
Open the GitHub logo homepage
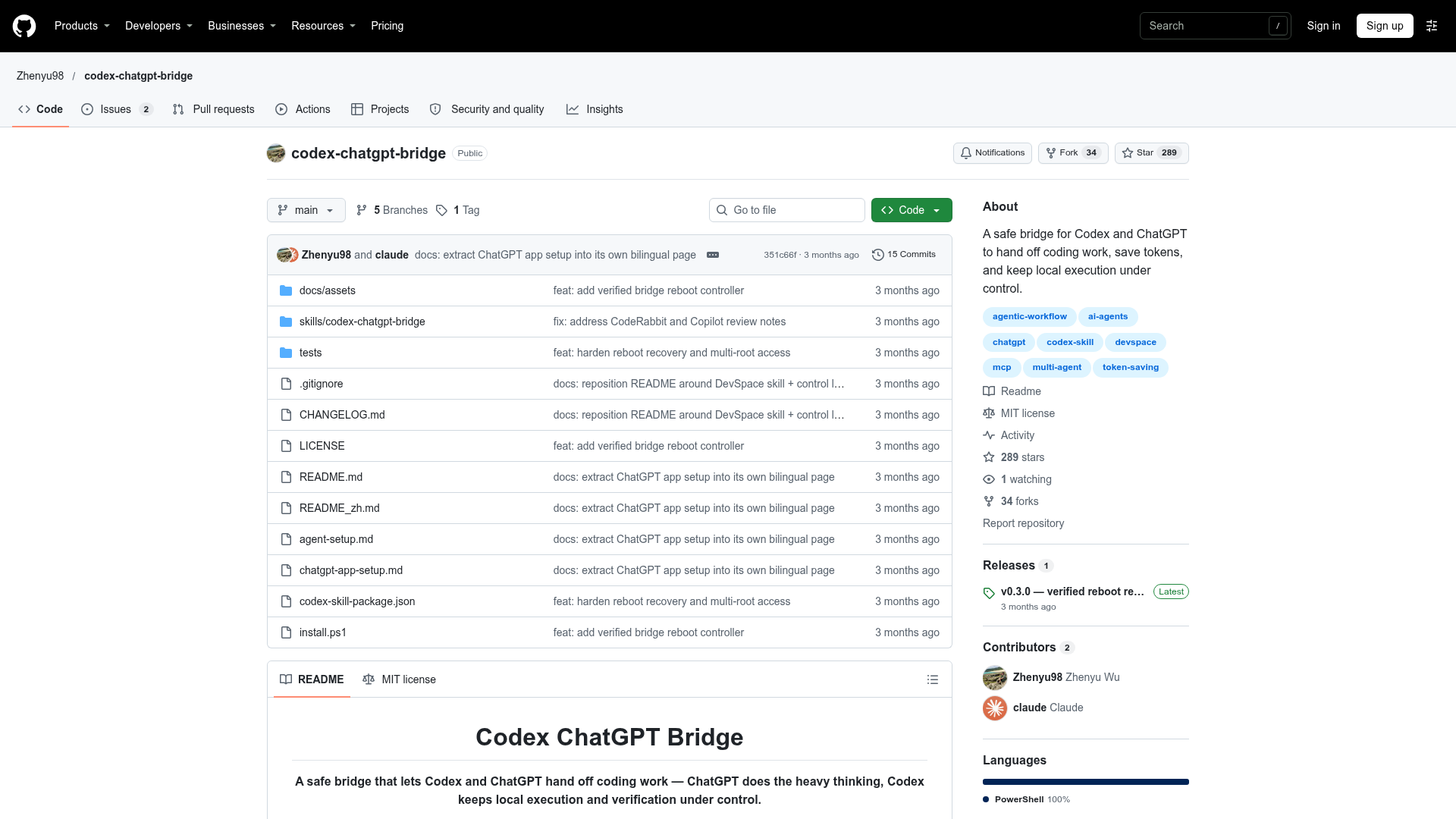24,26
